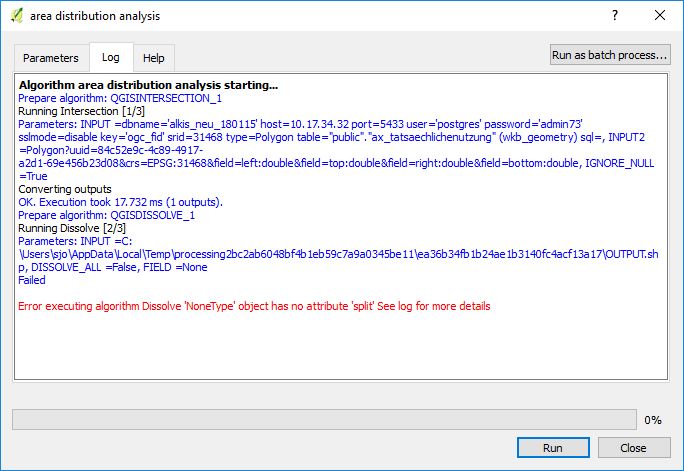Image resolution: width=684 pixels, height=471 pixels.
Task: Click 'Converting outputs' log line
Action: (x=65, y=189)
